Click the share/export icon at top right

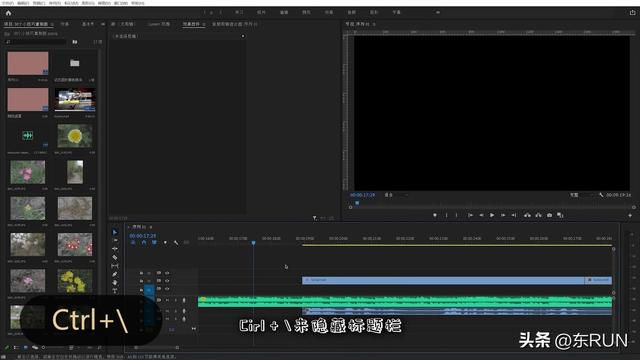632,13
